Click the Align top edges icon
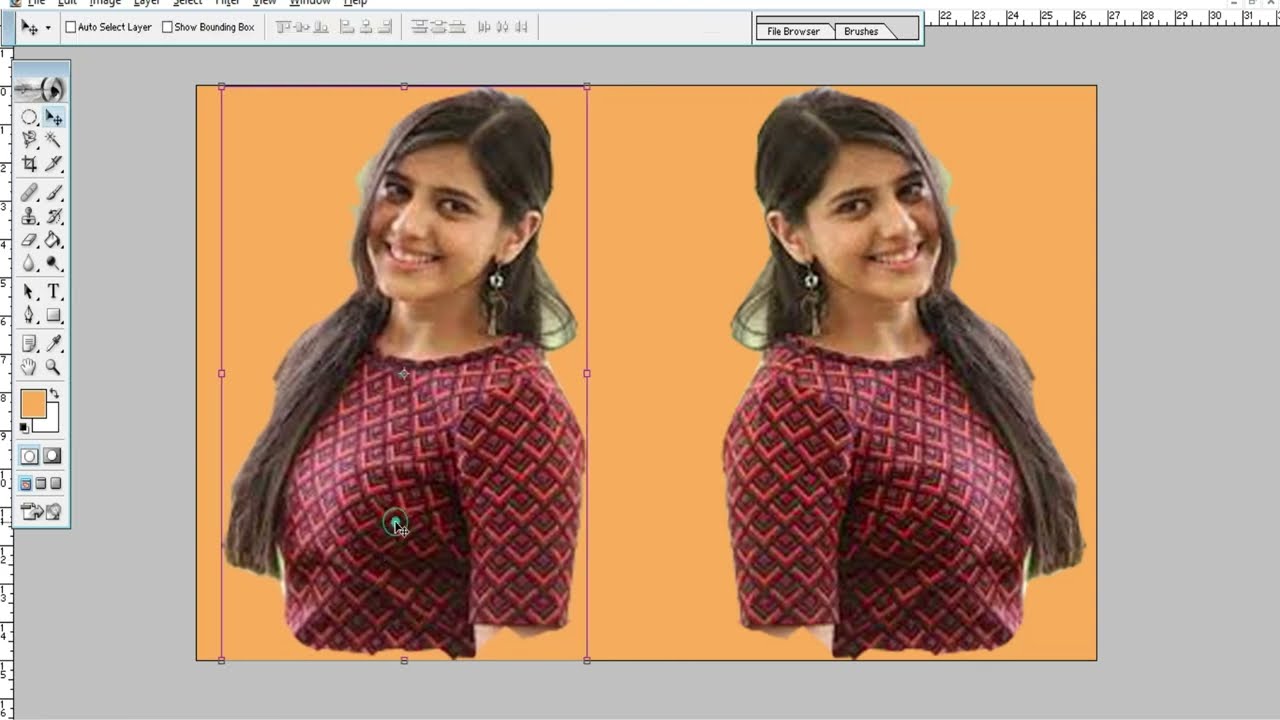 pyautogui.click(x=284, y=27)
